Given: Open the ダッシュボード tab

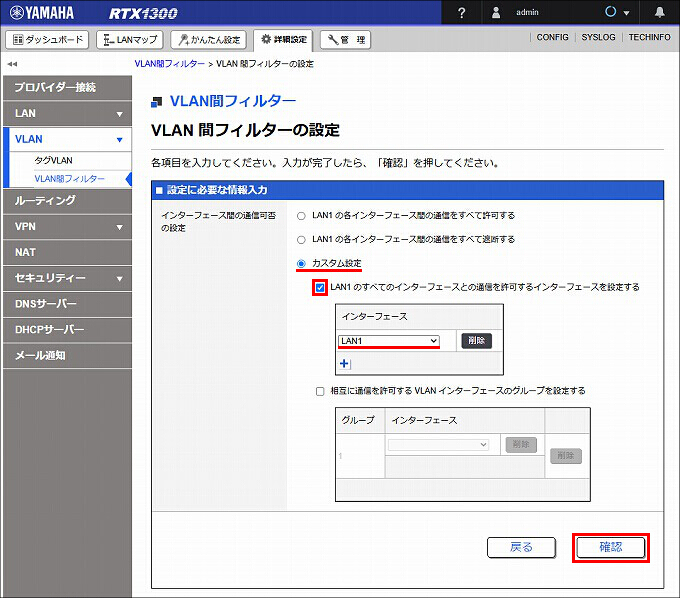Looking at the screenshot, I should click(47, 39).
